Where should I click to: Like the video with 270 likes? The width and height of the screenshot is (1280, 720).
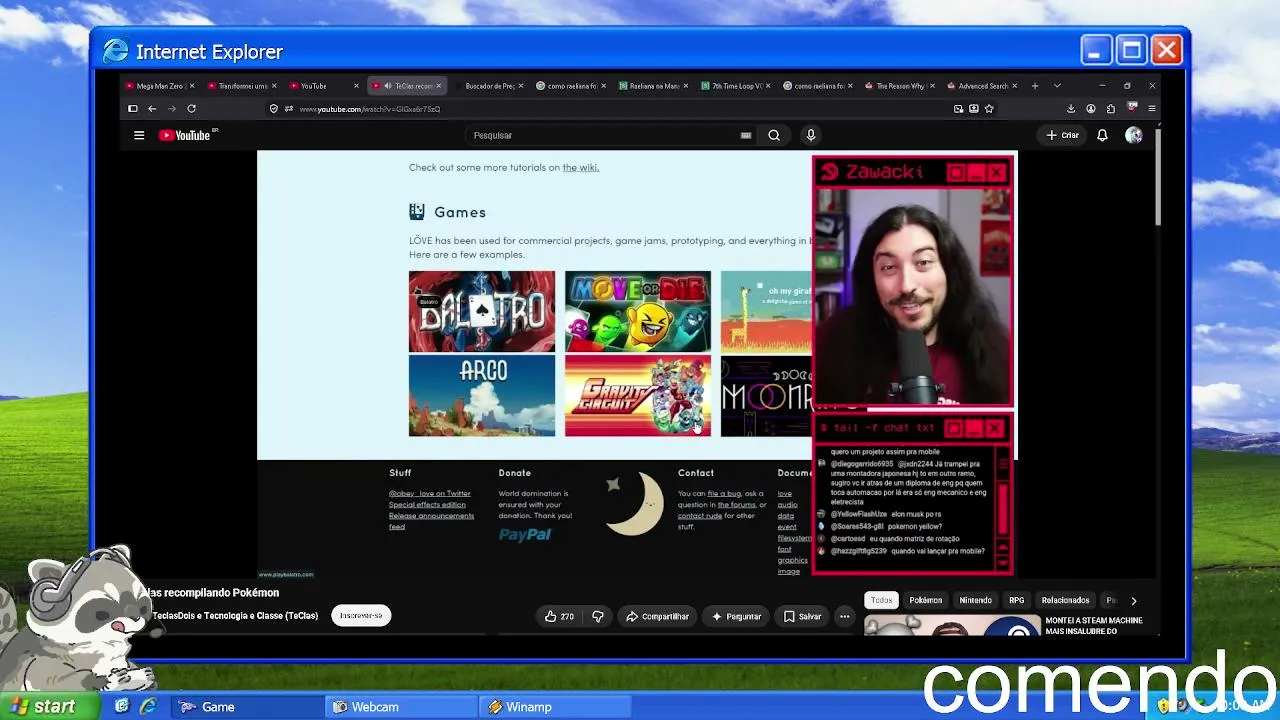coord(559,616)
